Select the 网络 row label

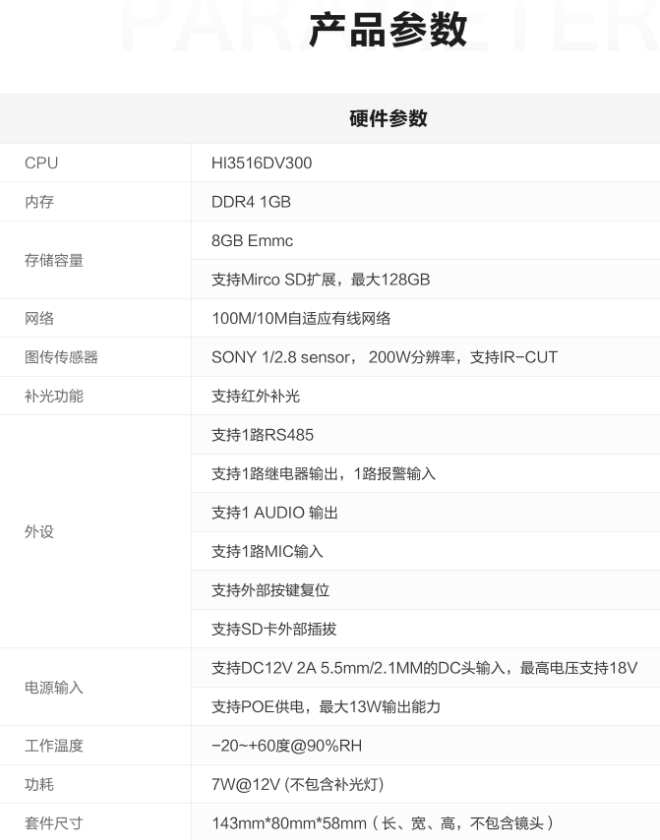[39, 318]
